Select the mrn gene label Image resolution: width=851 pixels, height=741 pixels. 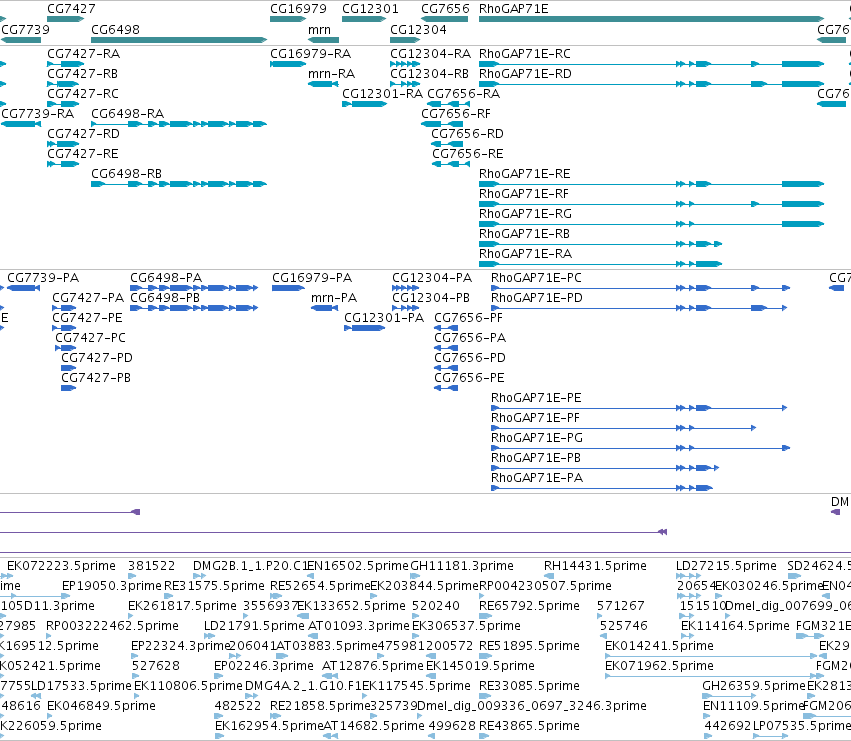coord(319,30)
